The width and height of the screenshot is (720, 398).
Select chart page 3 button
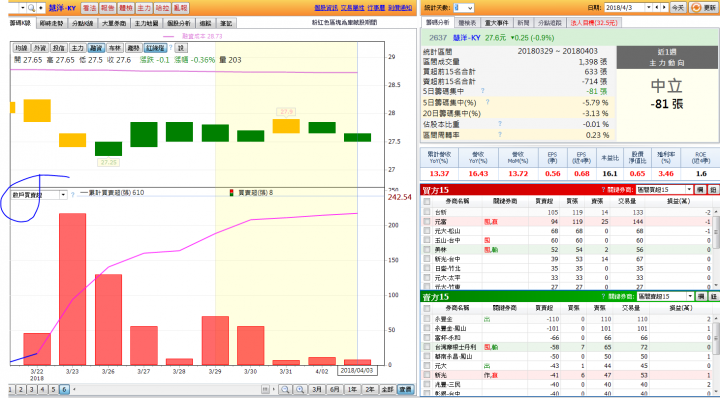tap(32, 389)
